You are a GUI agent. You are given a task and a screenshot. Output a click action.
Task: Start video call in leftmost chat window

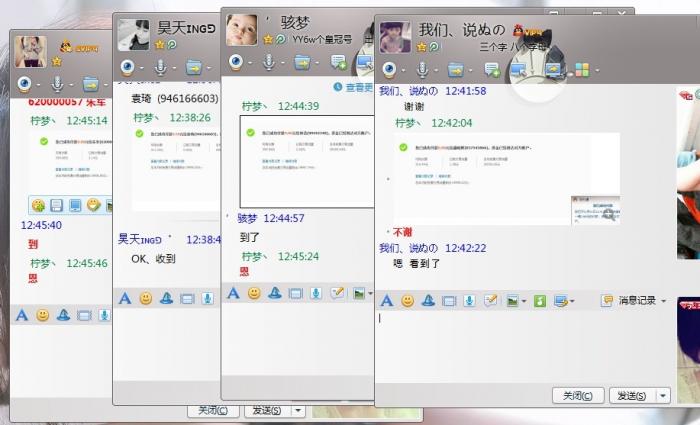24,83
